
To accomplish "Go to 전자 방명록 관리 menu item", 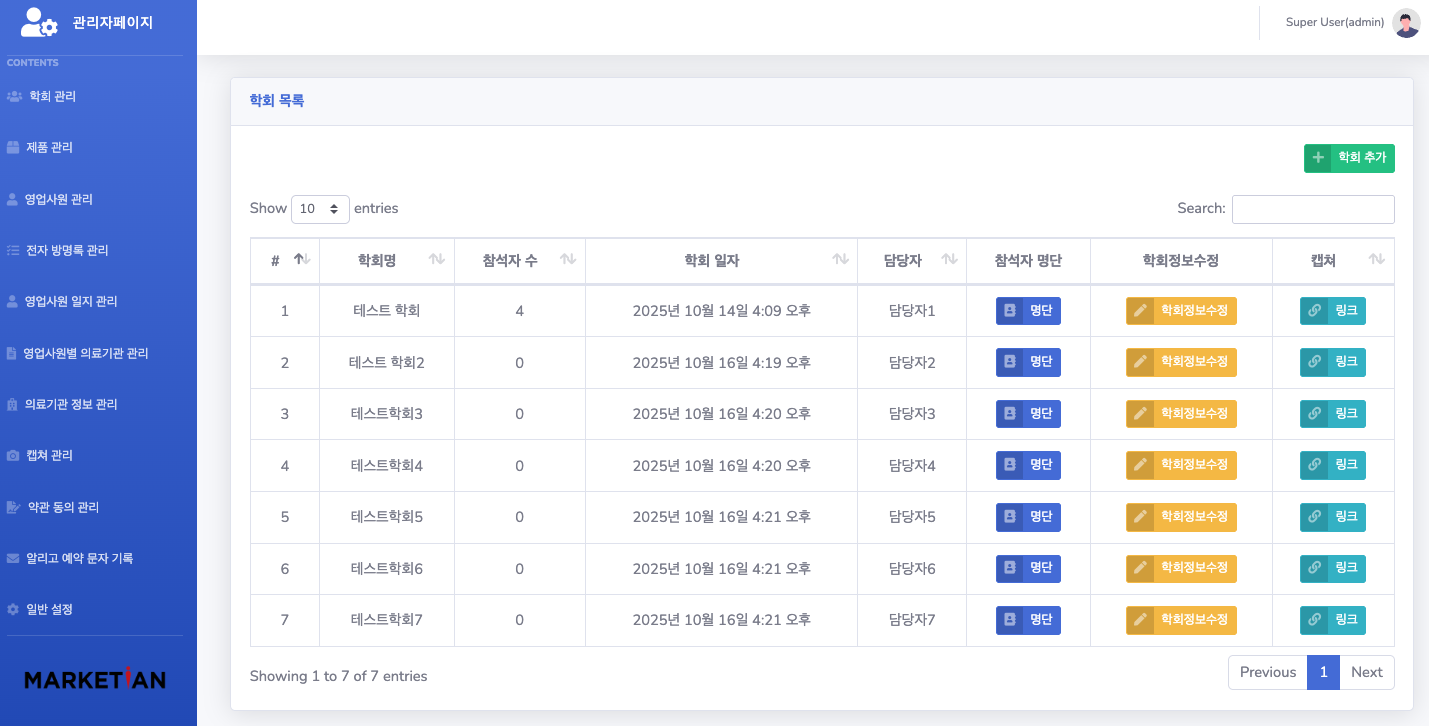I will point(67,251).
